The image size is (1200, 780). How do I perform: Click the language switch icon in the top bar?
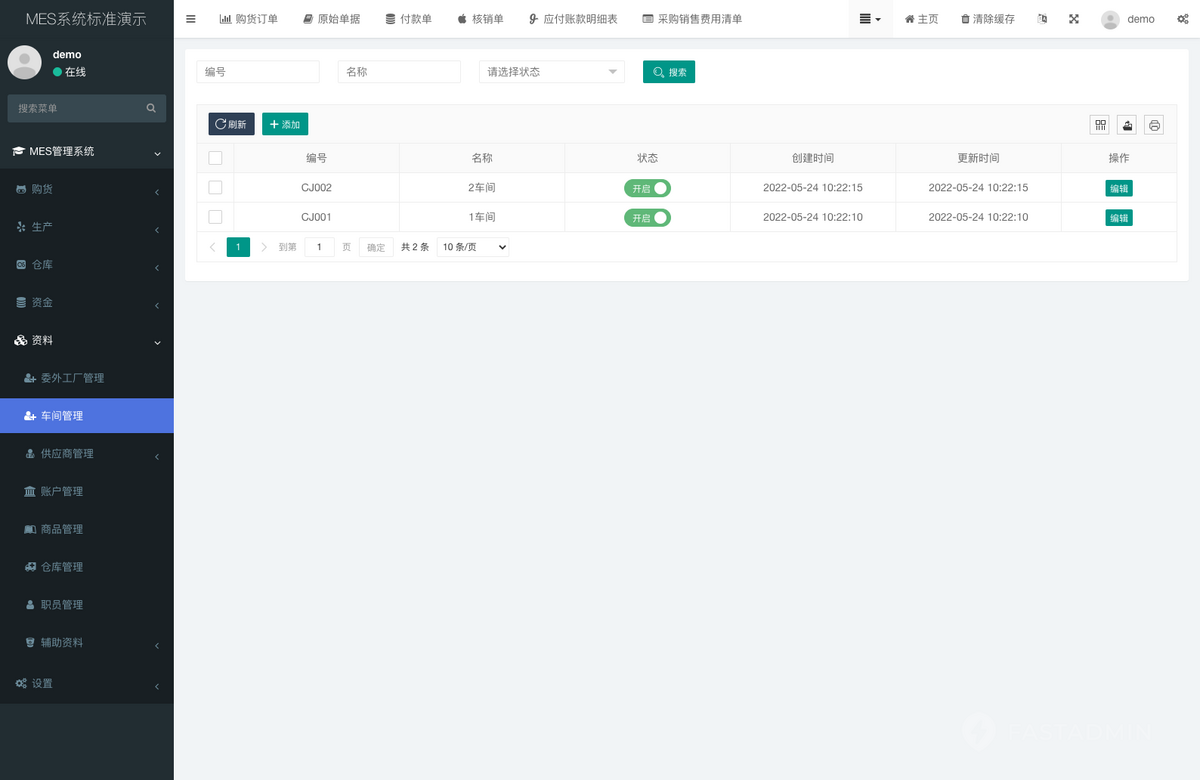(x=1042, y=18)
